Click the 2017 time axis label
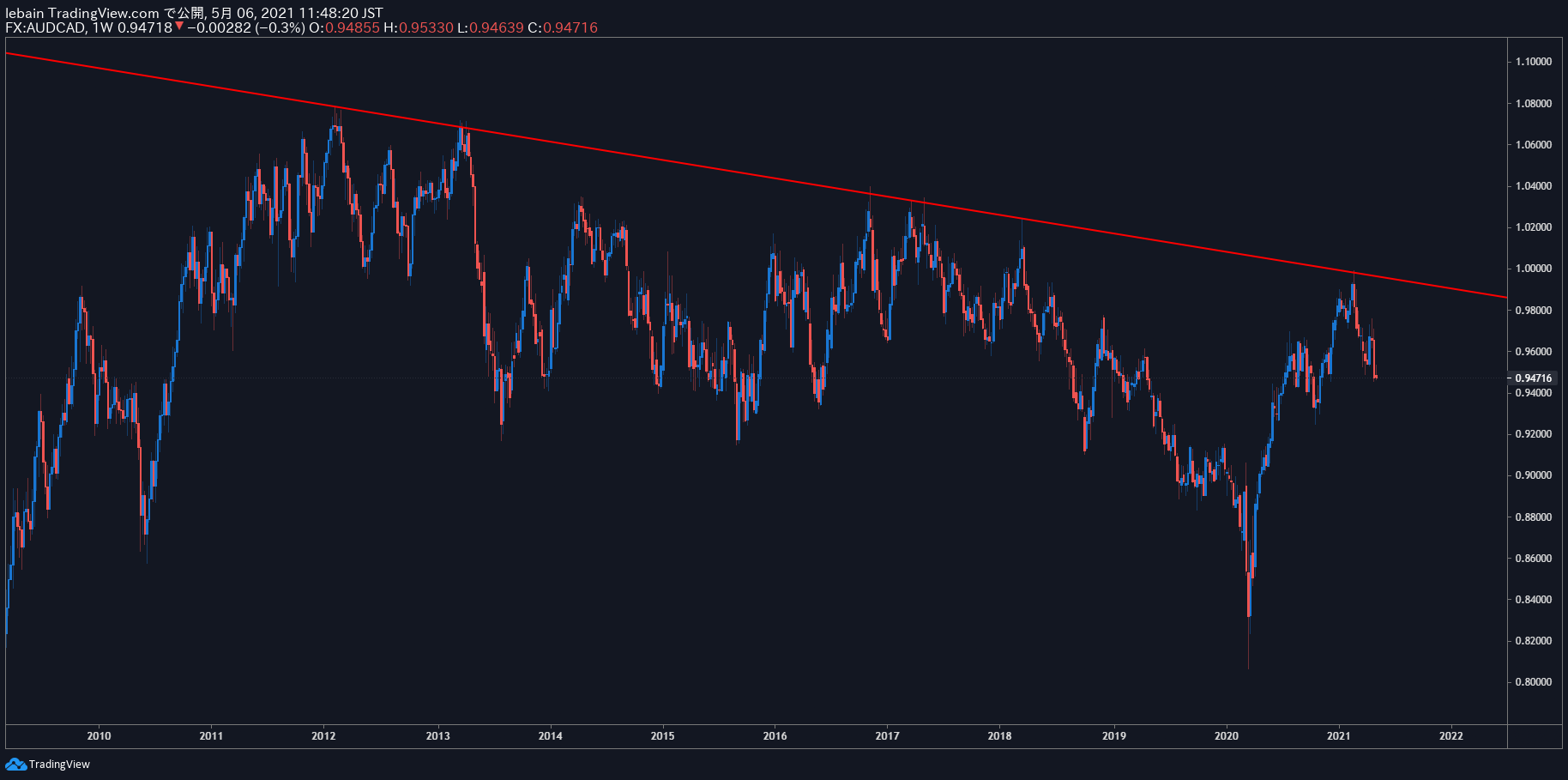This screenshot has height=780, width=1568. 887,735
